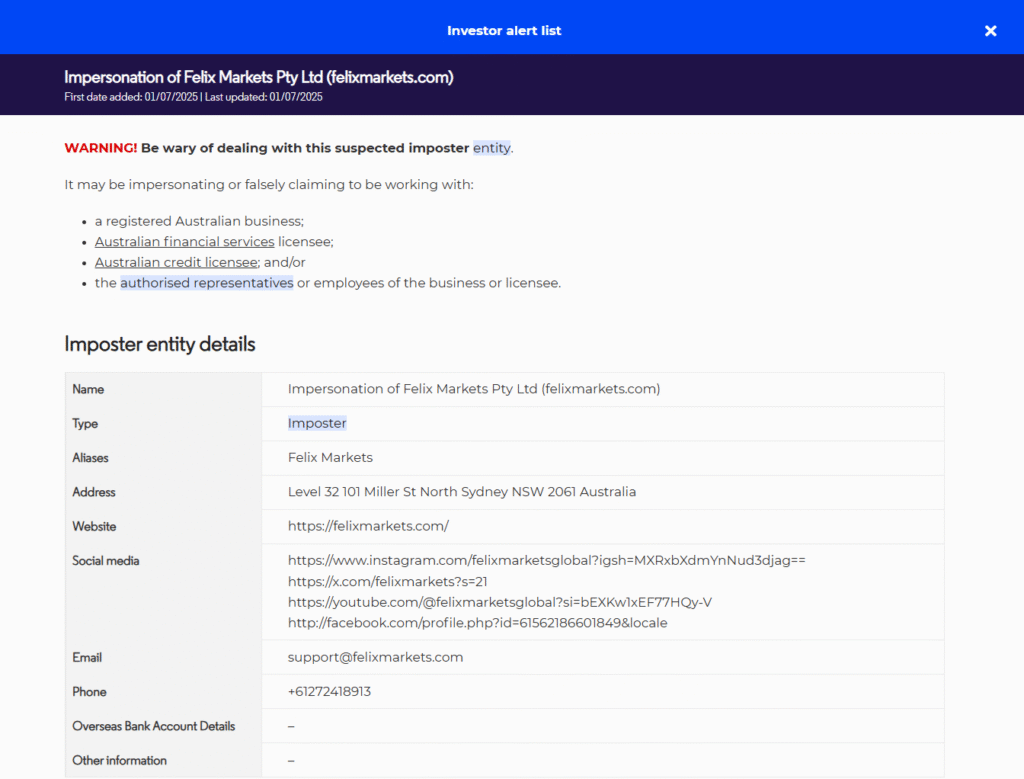This screenshot has width=1024, height=779.
Task: Open the Australian credit licensee link
Action: pos(176,262)
